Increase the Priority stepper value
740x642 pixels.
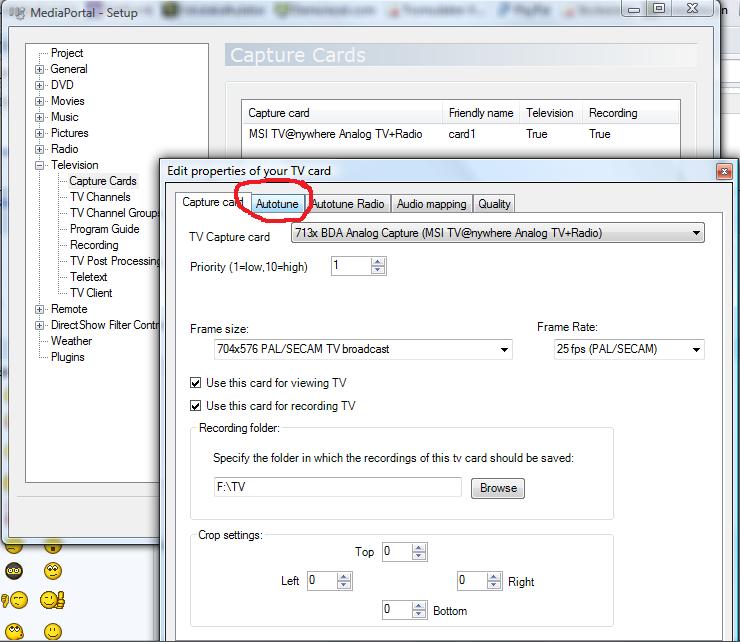(378, 261)
